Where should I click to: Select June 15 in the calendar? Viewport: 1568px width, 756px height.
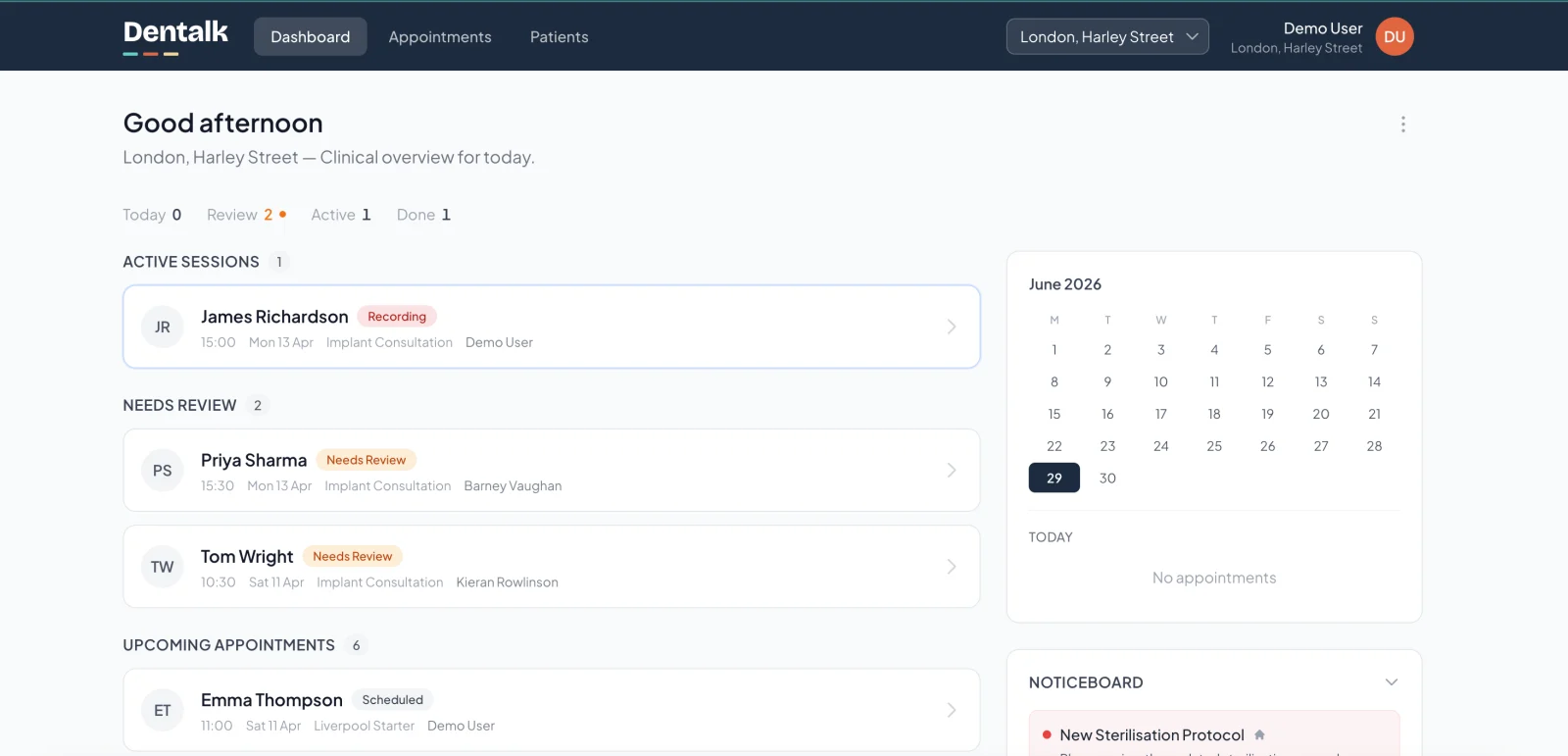(x=1054, y=414)
